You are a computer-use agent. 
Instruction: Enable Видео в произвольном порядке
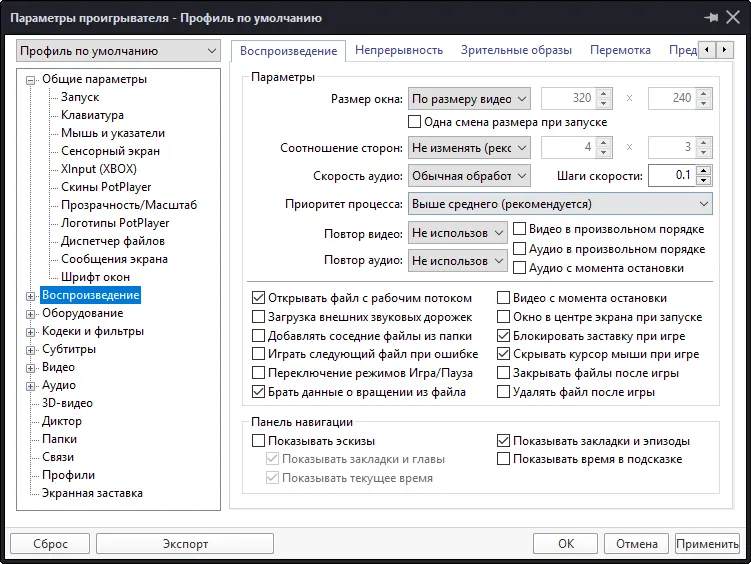tap(519, 229)
